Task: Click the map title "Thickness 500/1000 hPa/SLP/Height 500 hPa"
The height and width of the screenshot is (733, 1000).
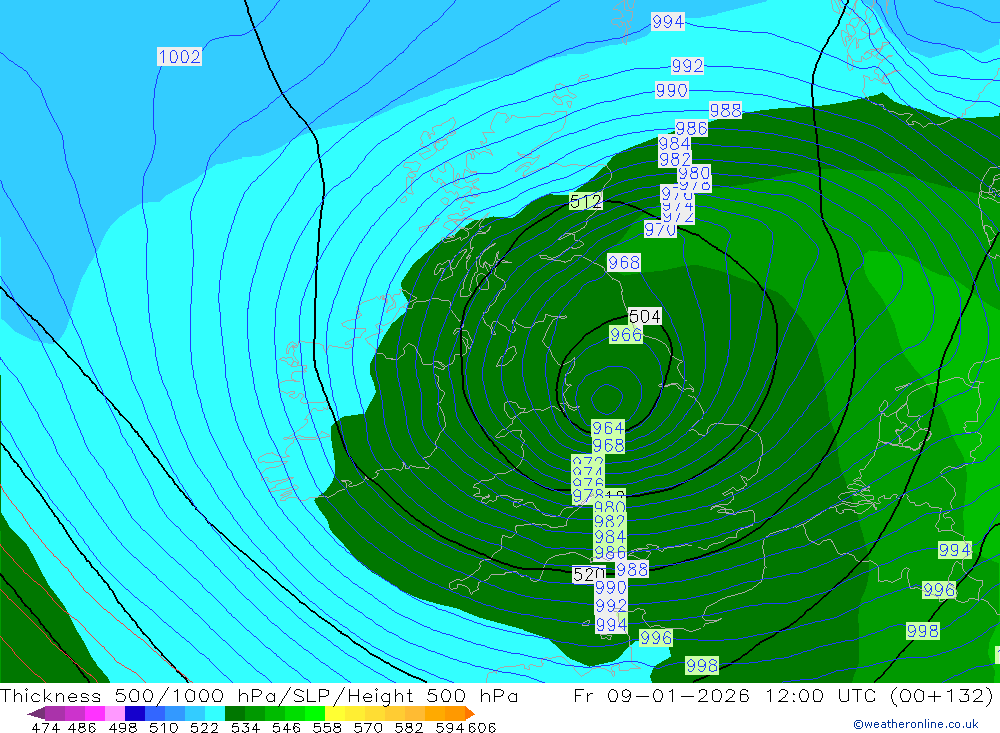Action: pyautogui.click(x=259, y=696)
